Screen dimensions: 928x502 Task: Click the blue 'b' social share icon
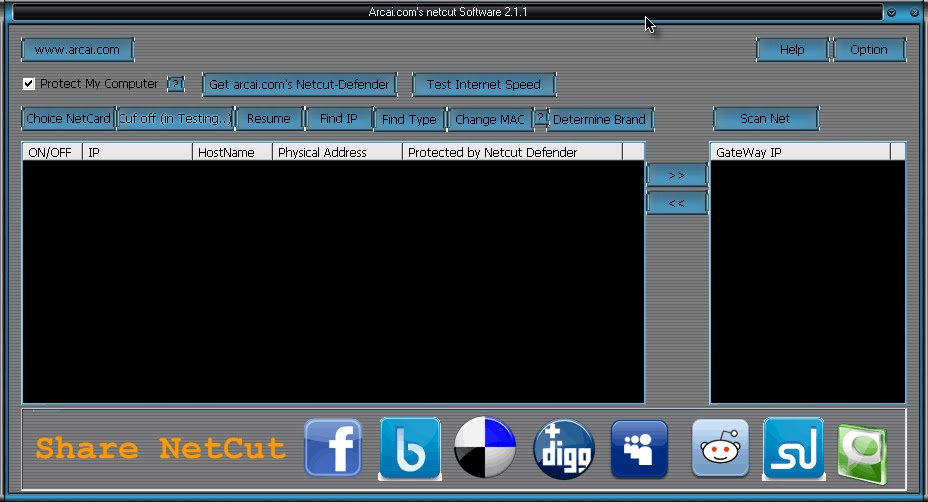coord(410,448)
